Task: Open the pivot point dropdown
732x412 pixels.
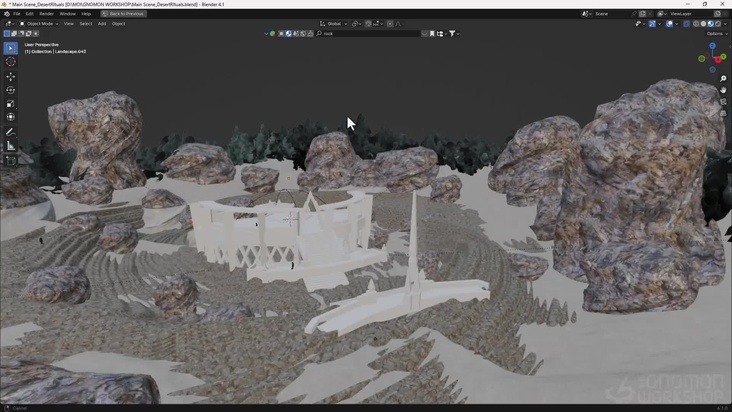Action: click(x=356, y=23)
